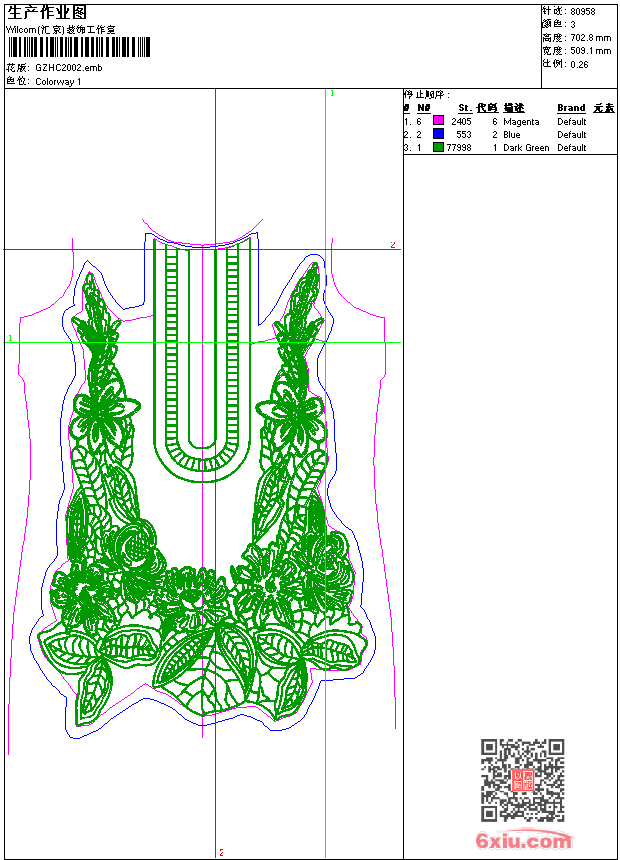620x860 pixels.
Task: Click the Dark Green color swatch
Action: click(x=438, y=147)
